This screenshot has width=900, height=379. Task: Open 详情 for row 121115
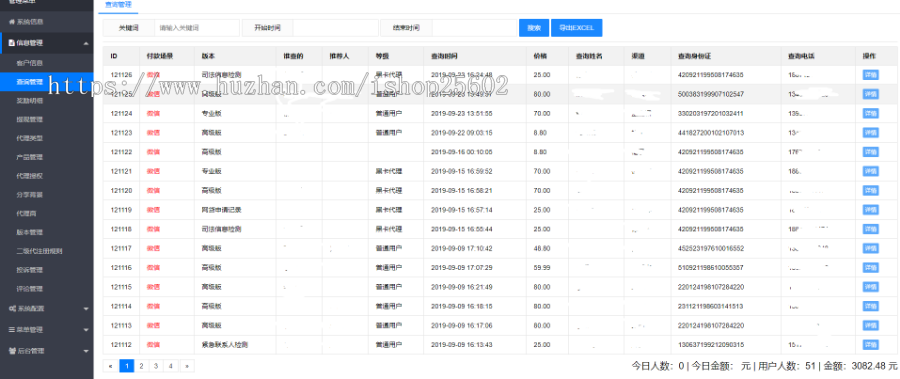tap(870, 287)
